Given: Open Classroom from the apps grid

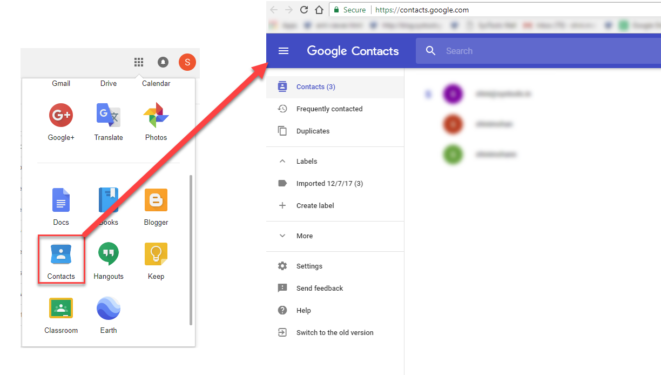Looking at the screenshot, I should point(61,308).
